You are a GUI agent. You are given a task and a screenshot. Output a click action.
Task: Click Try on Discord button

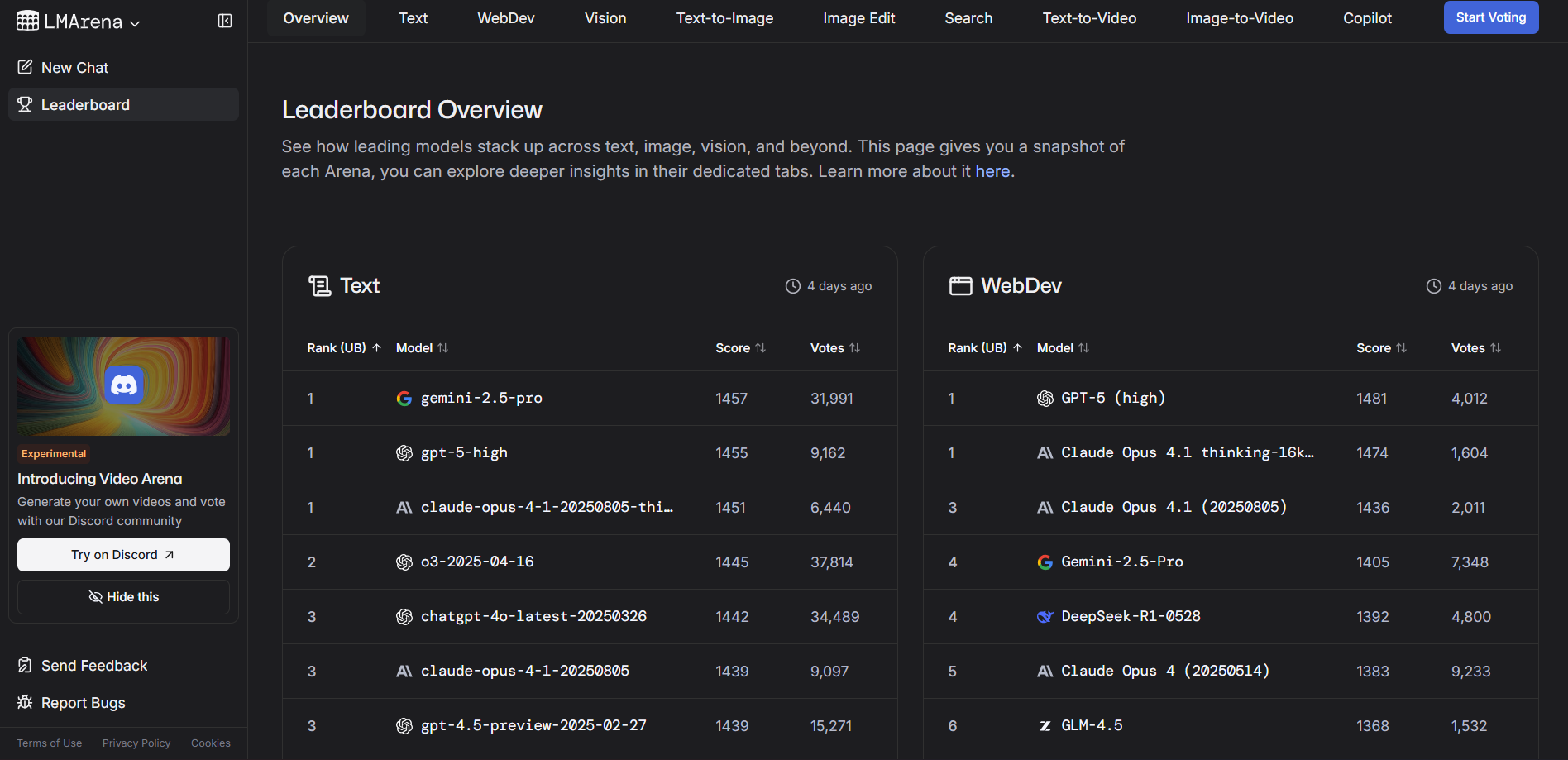click(x=123, y=555)
